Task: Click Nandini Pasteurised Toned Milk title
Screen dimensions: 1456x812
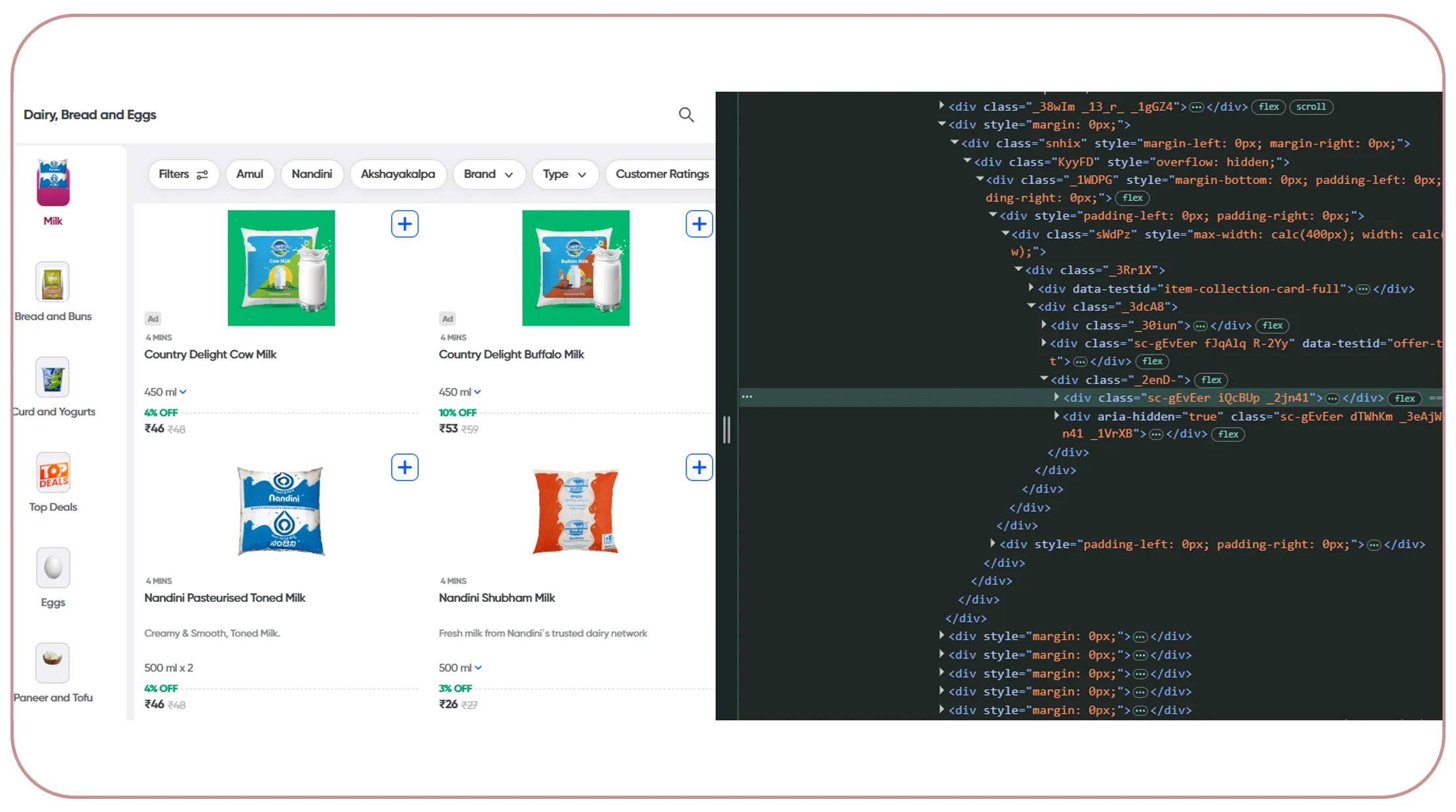Action: 225,598
